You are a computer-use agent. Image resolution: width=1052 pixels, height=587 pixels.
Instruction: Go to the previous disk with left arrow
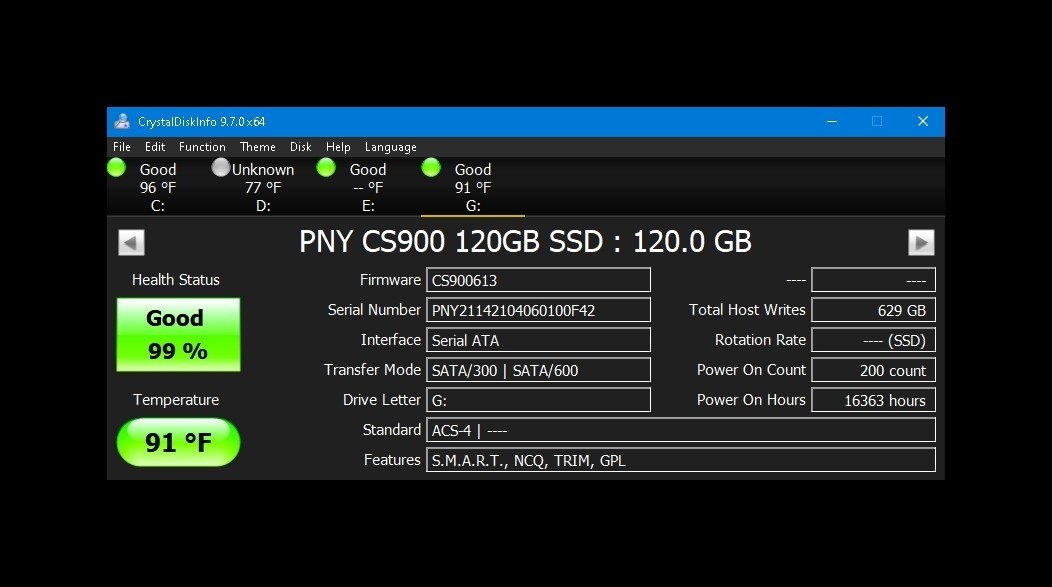(x=132, y=242)
